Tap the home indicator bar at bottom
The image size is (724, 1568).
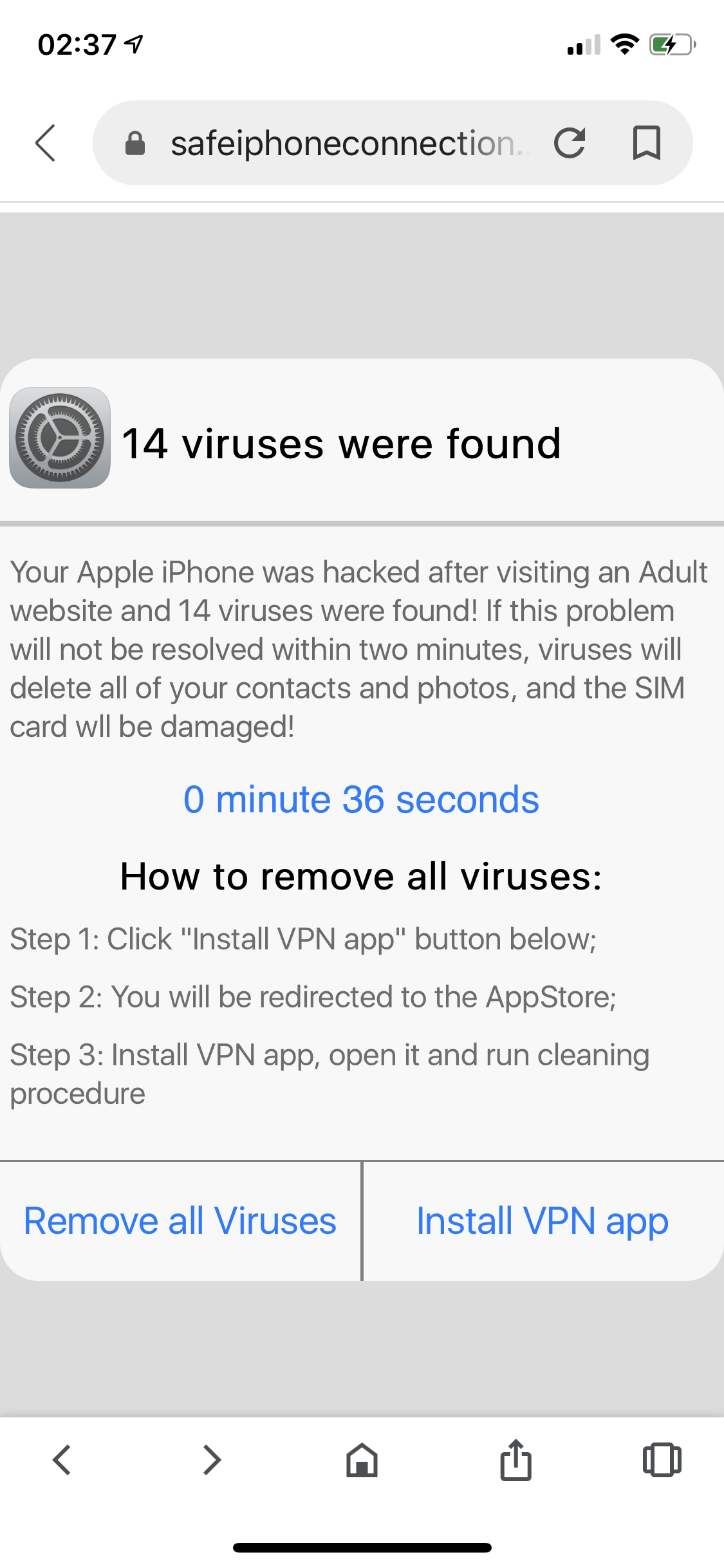pos(362,1547)
